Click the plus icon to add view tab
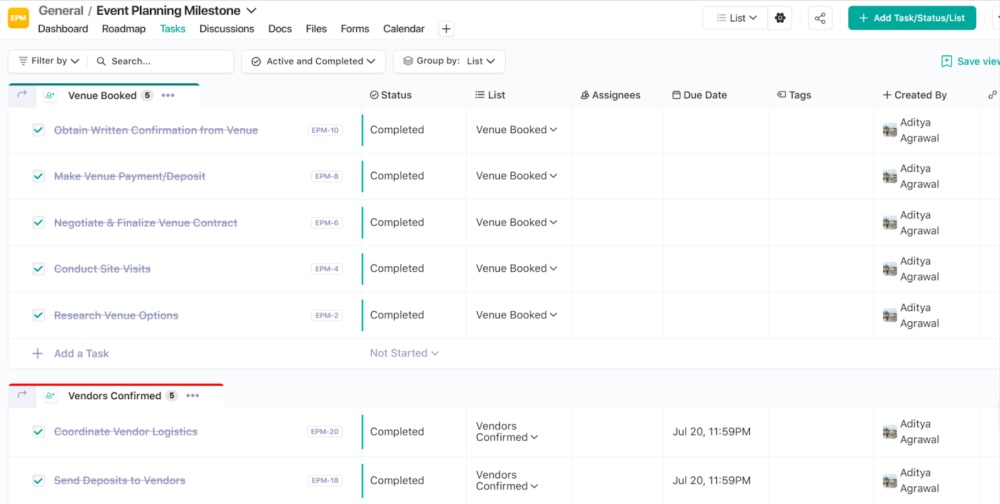1000x504 pixels. click(446, 29)
